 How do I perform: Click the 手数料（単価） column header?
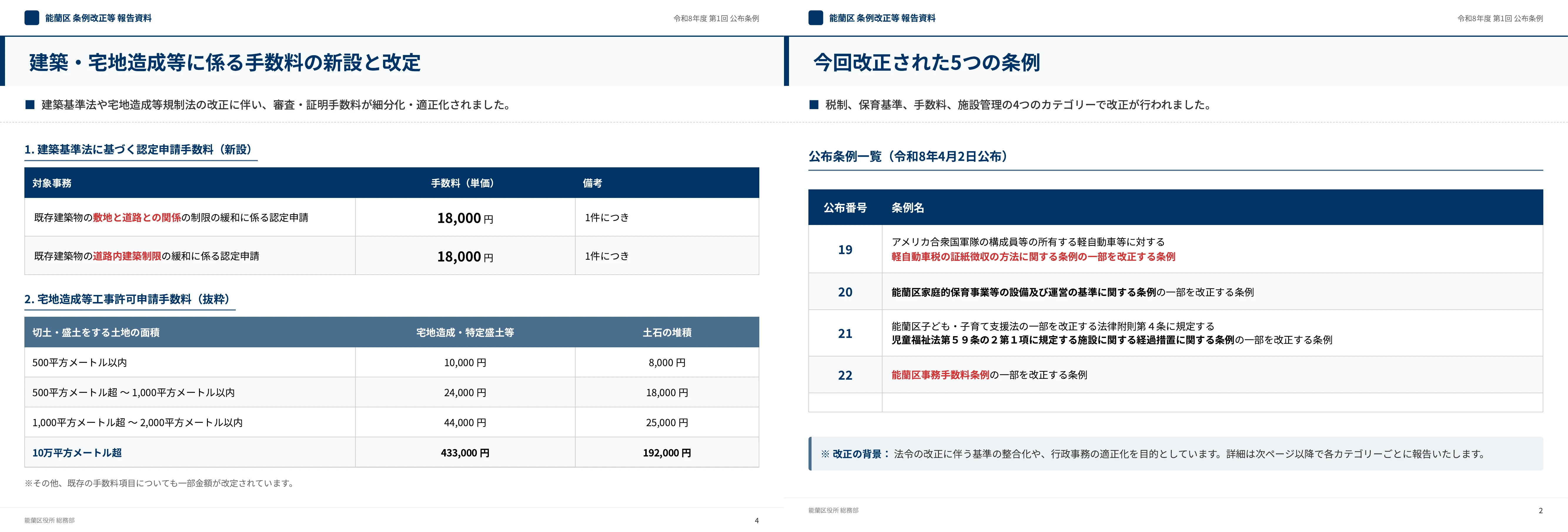465,183
